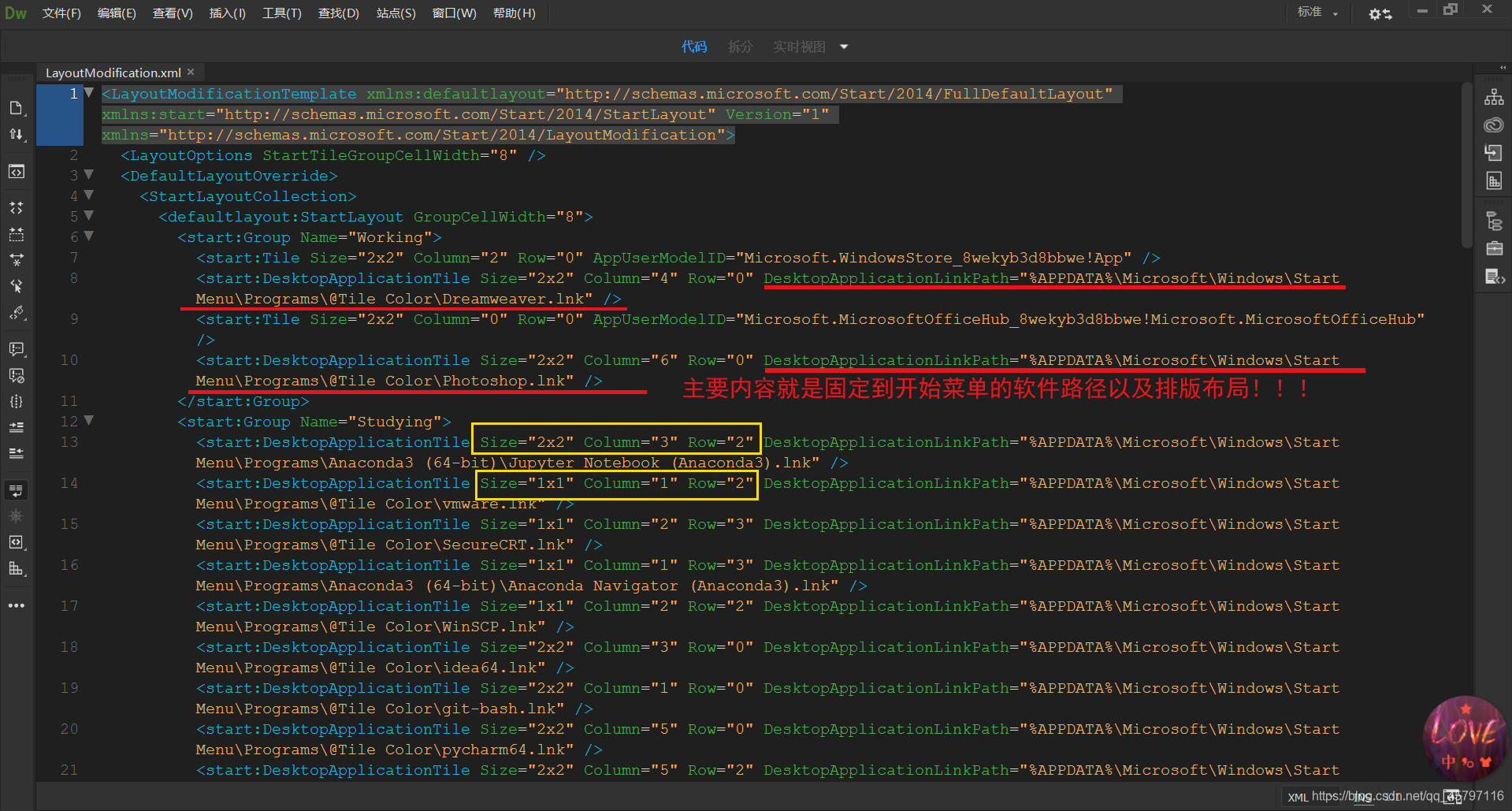Select the parent tag icon
Viewport: 1512px width, 811px height.
point(16,286)
